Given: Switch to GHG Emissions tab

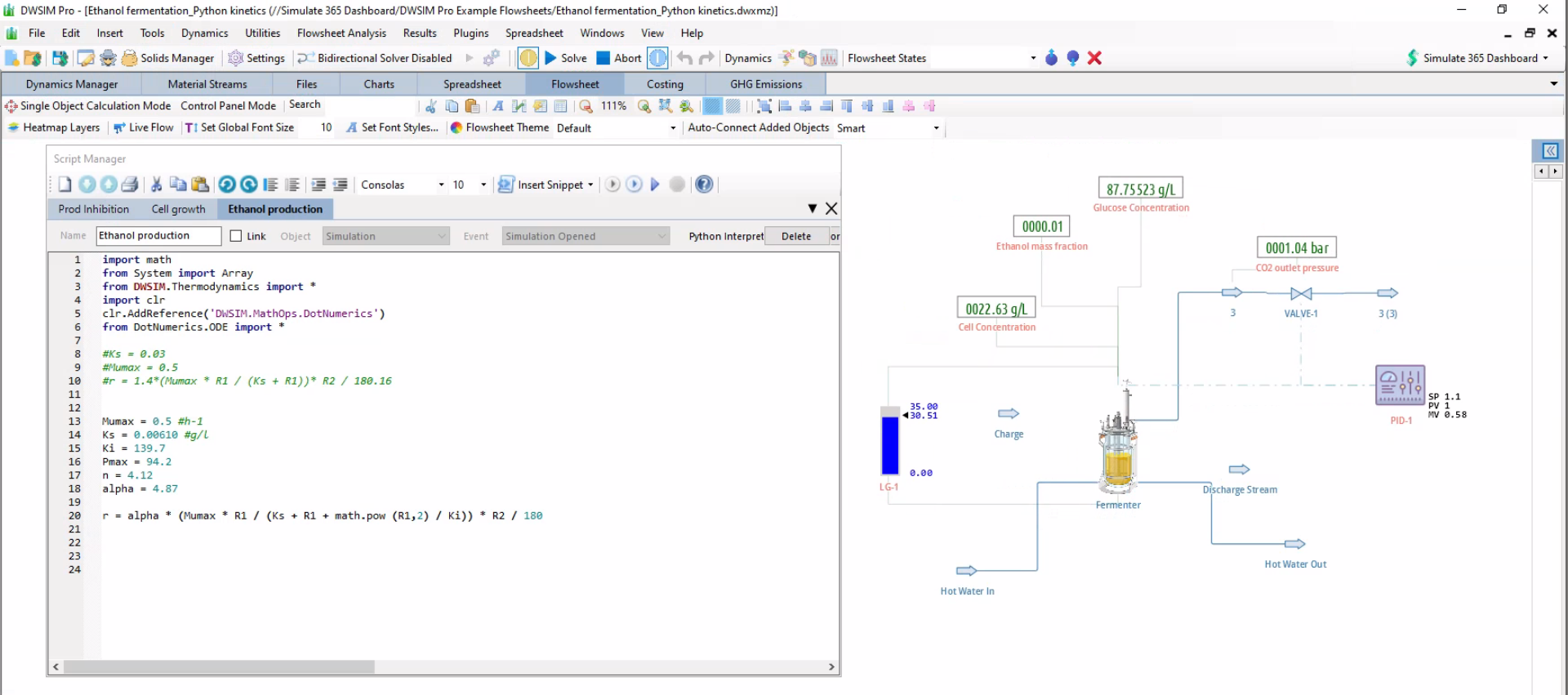Looking at the screenshot, I should coord(766,84).
